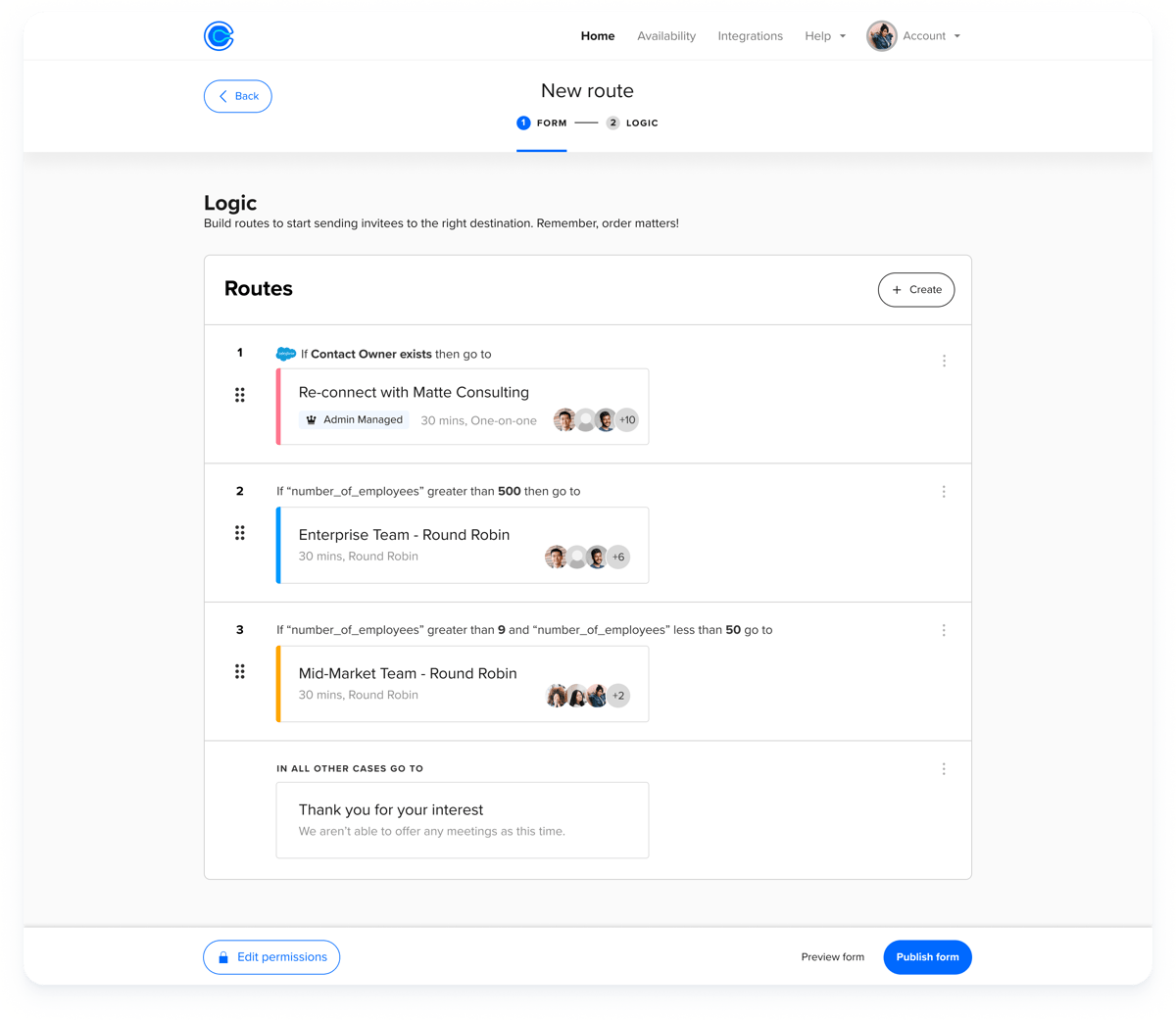This screenshot has height=1020, width=1176.
Task: Grab drag handle for route 1
Action: pos(240,395)
